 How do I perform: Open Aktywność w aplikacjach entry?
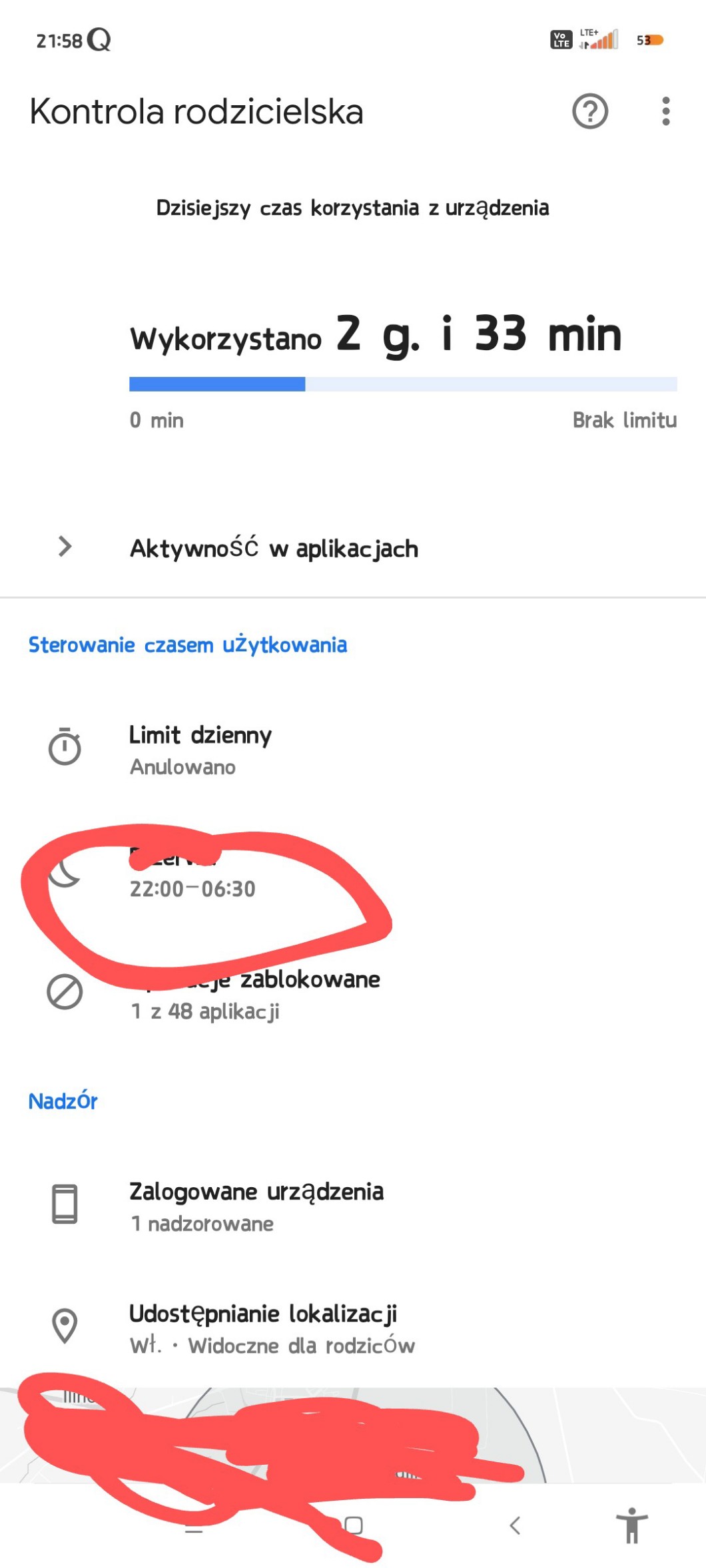tap(274, 549)
